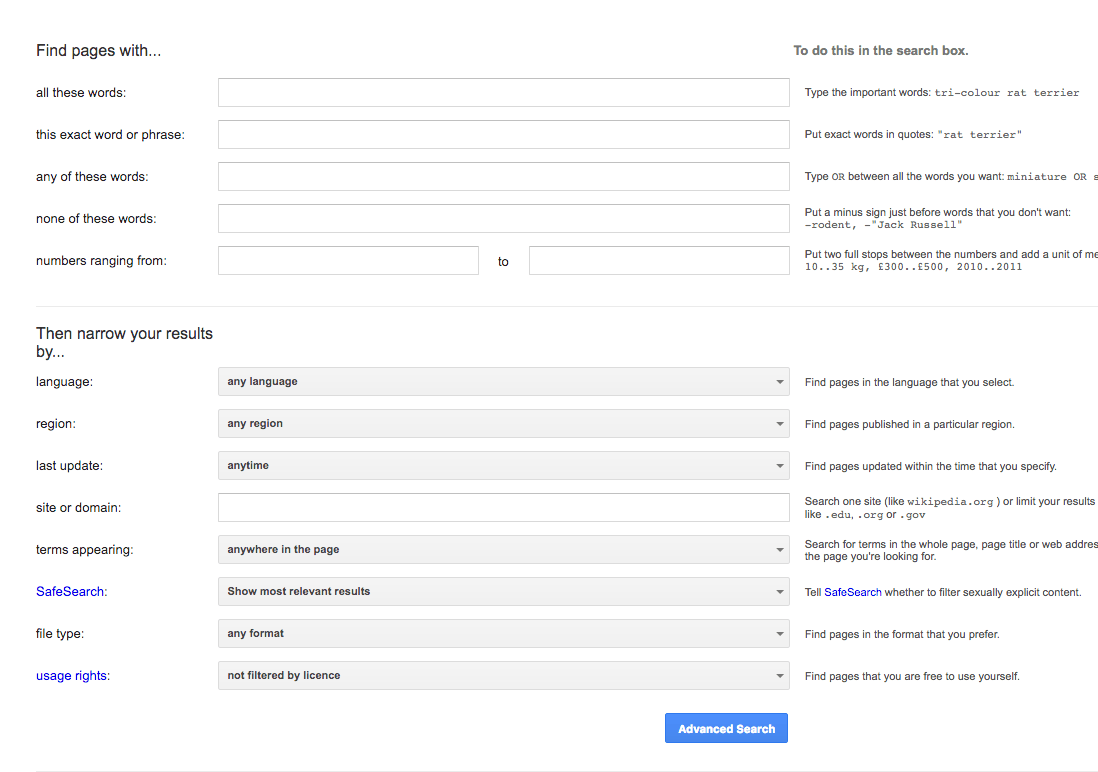The height and width of the screenshot is (772, 1098).
Task: Open the last update 'anytime' dropdown
Action: point(503,466)
